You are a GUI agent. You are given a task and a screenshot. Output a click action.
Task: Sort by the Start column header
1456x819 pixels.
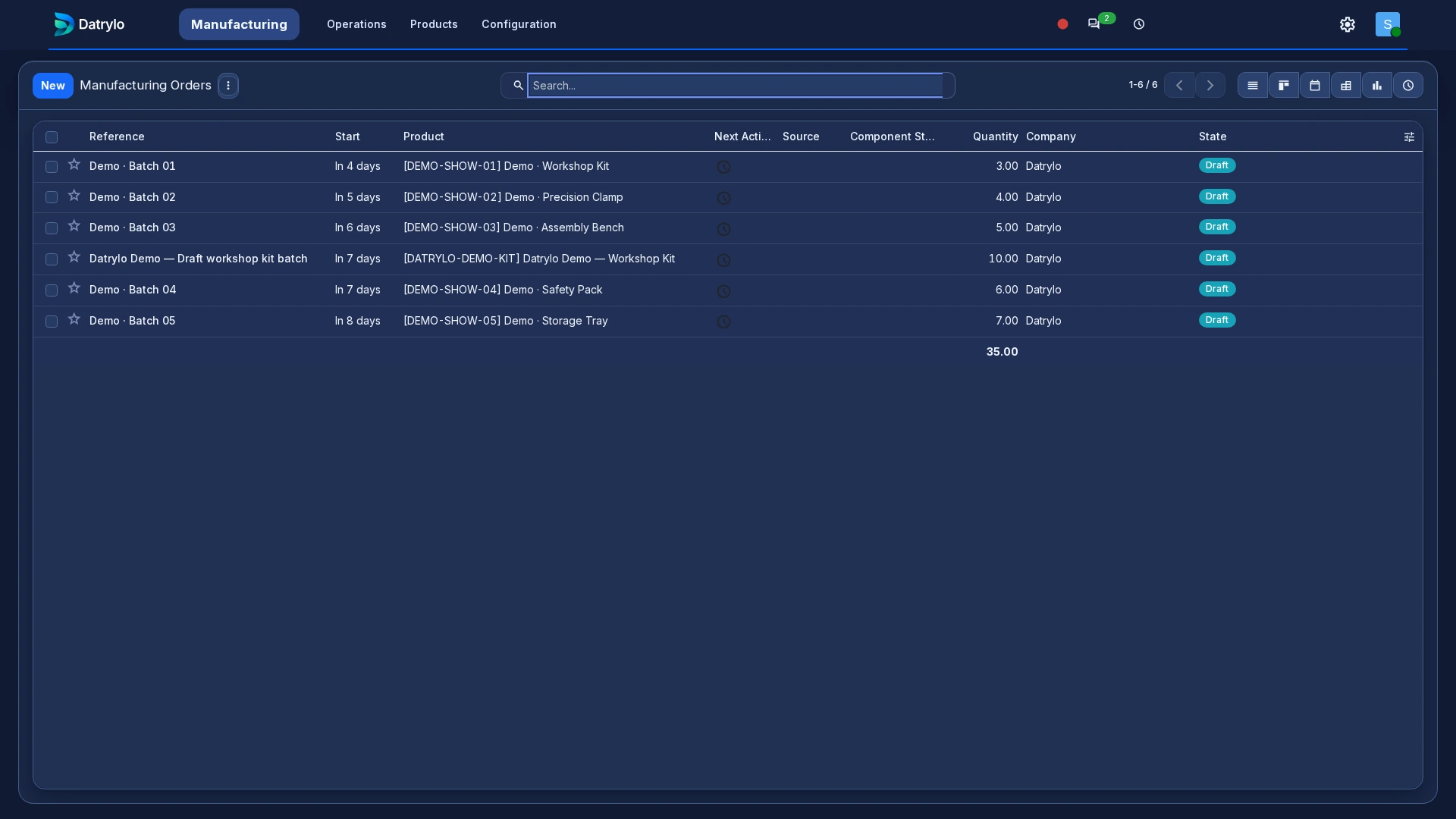pyautogui.click(x=347, y=136)
